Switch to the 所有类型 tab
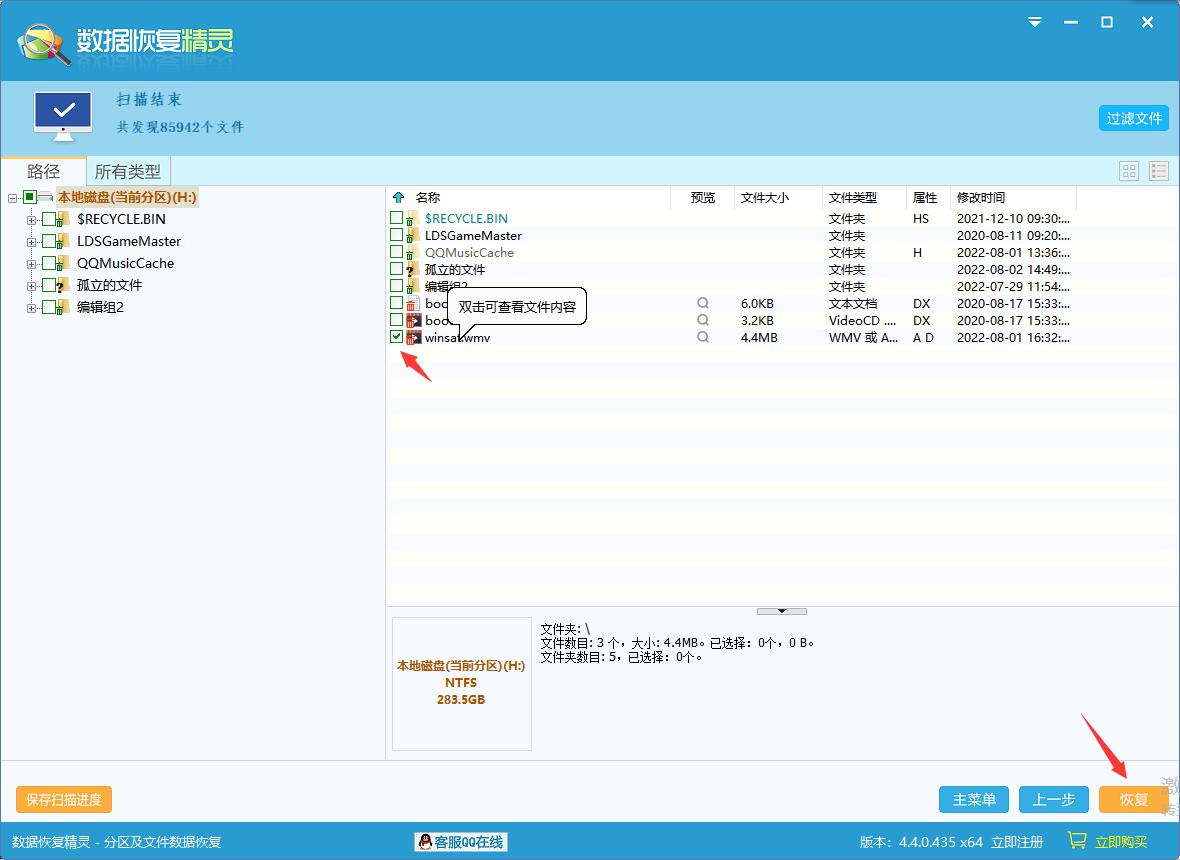1180x860 pixels. [x=127, y=170]
